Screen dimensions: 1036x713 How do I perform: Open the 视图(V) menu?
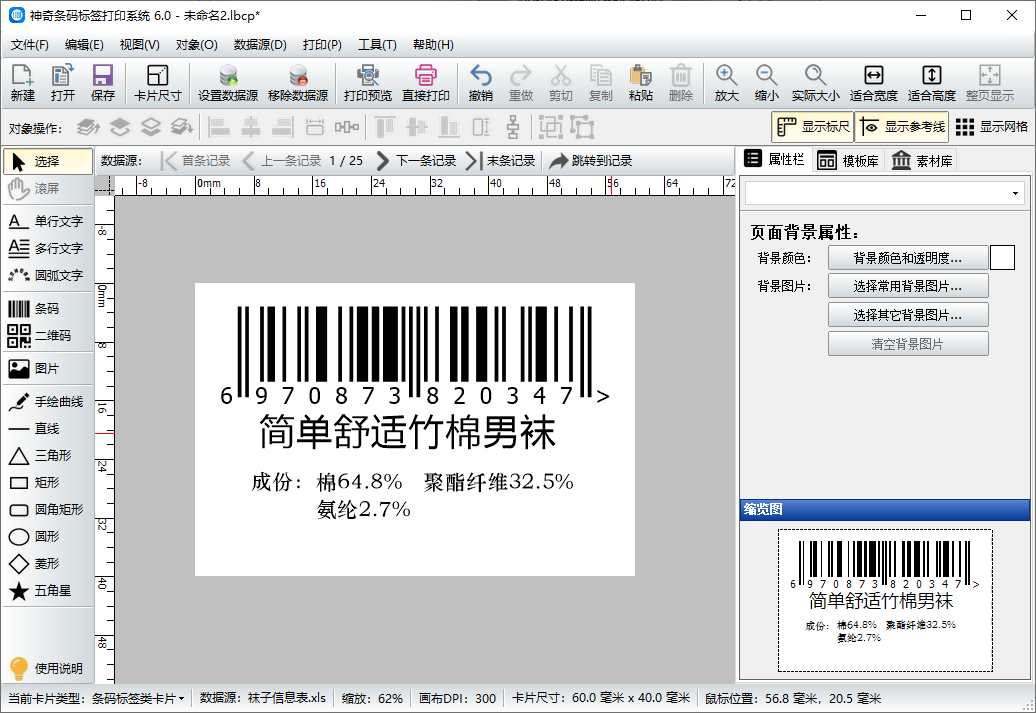pyautogui.click(x=139, y=45)
